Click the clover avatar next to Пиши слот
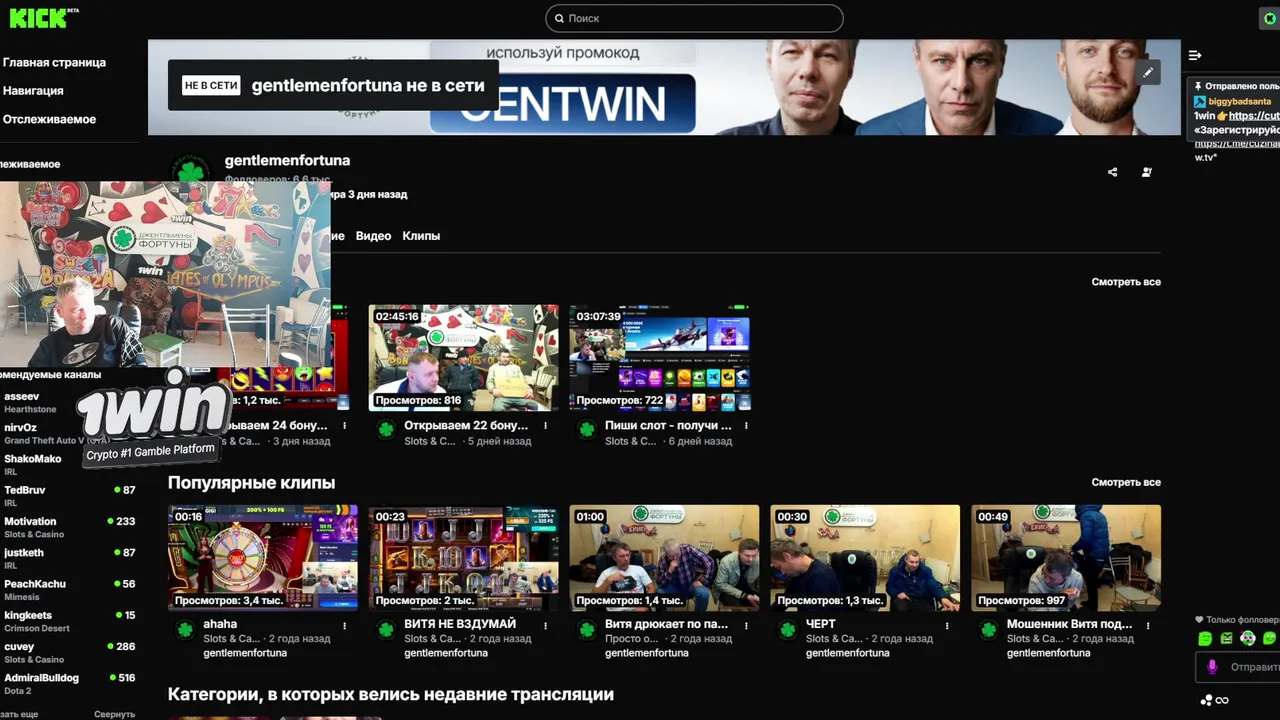The width and height of the screenshot is (1280, 720). click(x=586, y=430)
